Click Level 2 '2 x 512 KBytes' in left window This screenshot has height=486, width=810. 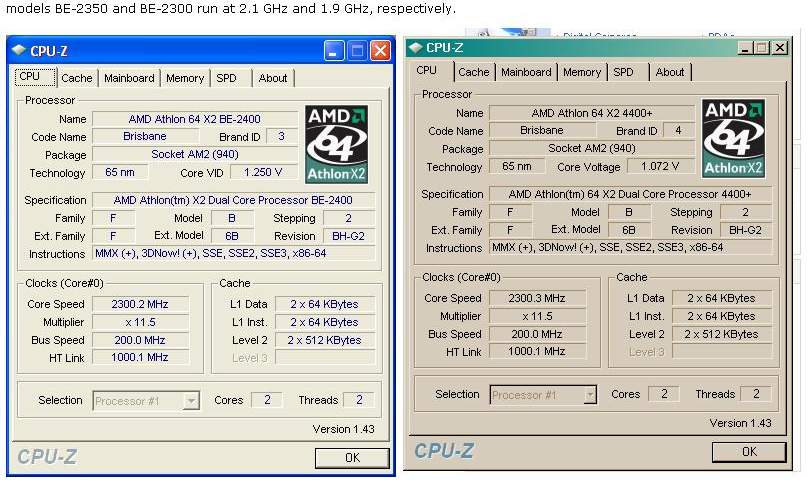coord(325,340)
